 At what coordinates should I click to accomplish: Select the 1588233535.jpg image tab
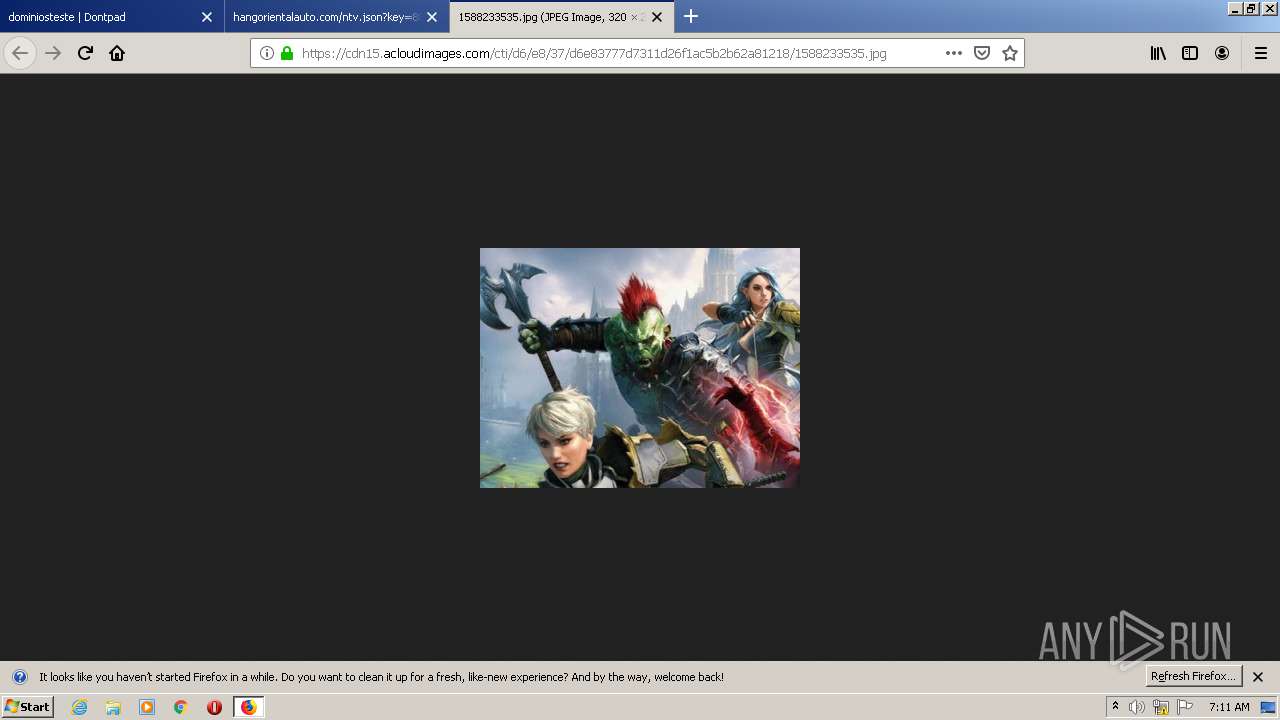pyautogui.click(x=561, y=16)
